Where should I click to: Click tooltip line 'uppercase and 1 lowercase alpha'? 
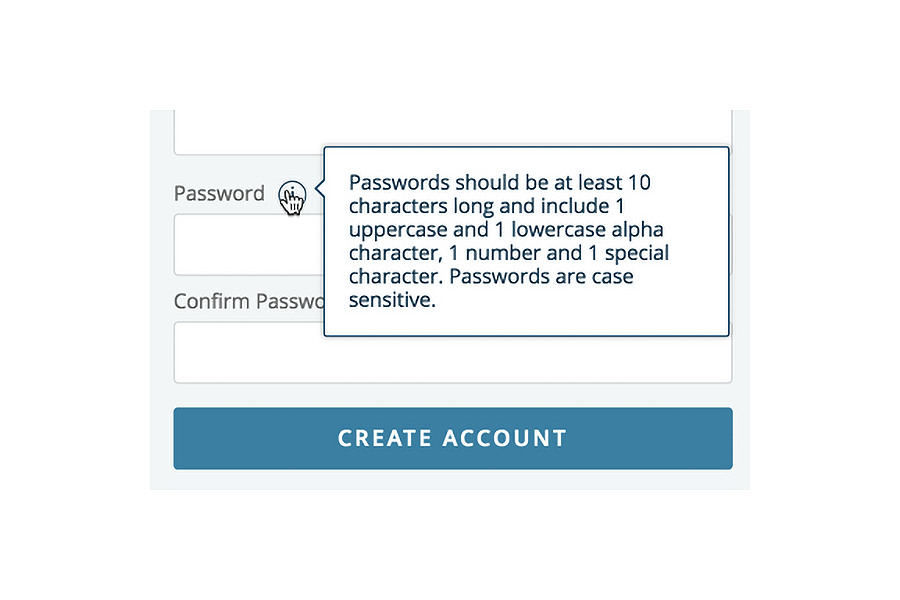[506, 229]
